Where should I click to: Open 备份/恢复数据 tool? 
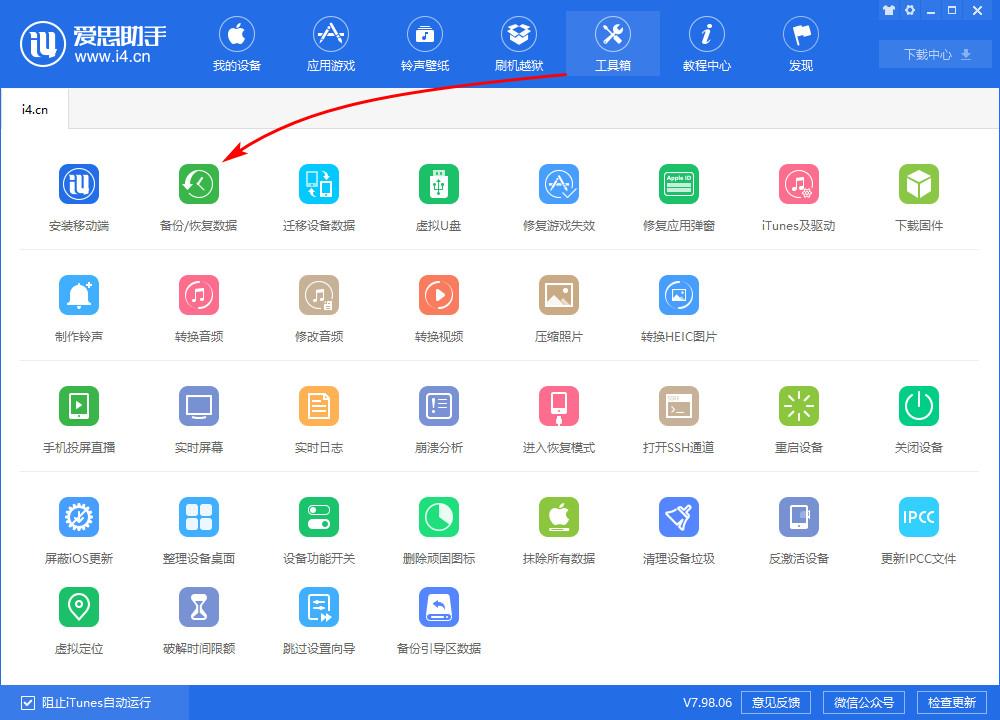click(x=199, y=184)
